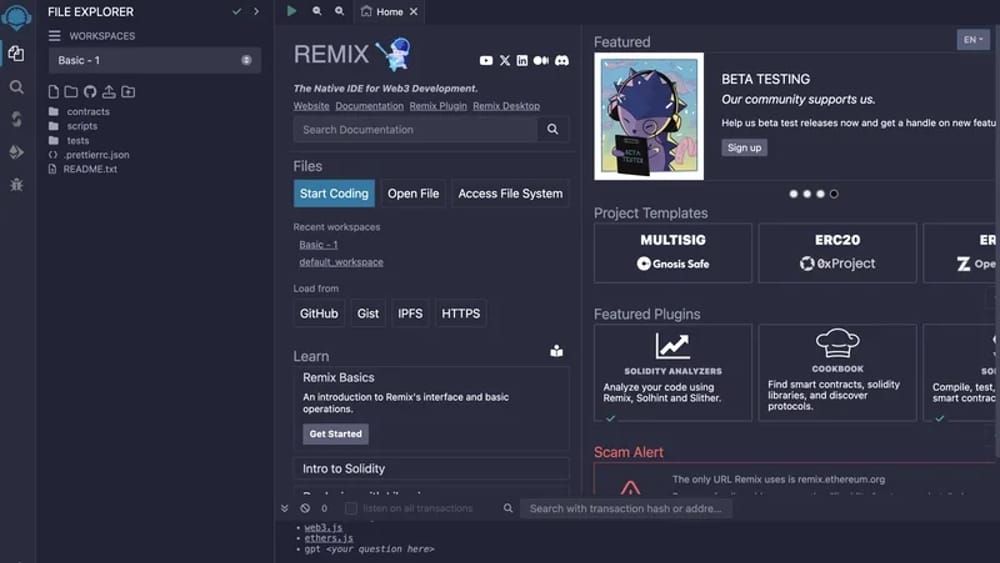Click the Search Documentation input field
The height and width of the screenshot is (563, 1000).
pos(415,129)
